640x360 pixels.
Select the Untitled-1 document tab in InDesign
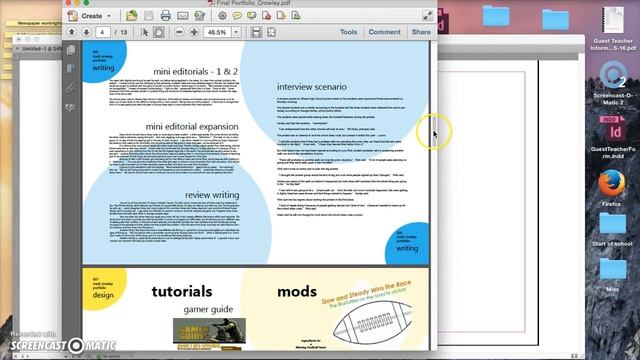pos(41,48)
